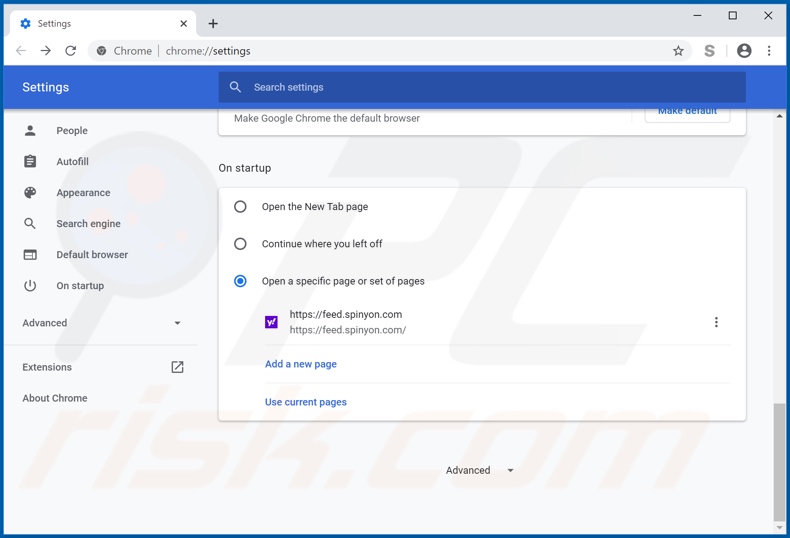Screen dimensions: 790x538
Task: Click the Extensions external link icon
Action: click(x=177, y=367)
